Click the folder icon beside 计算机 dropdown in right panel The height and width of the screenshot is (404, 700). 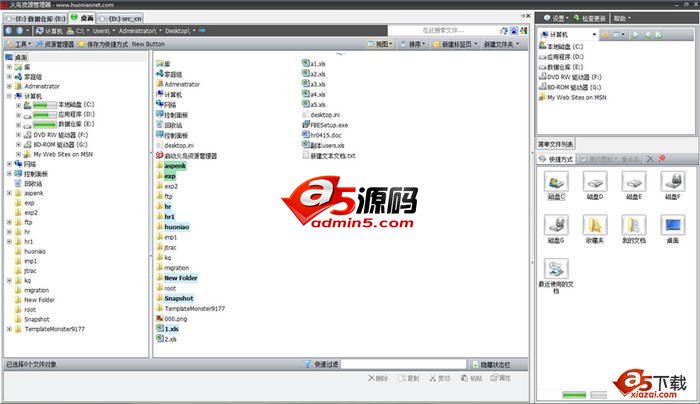point(606,34)
